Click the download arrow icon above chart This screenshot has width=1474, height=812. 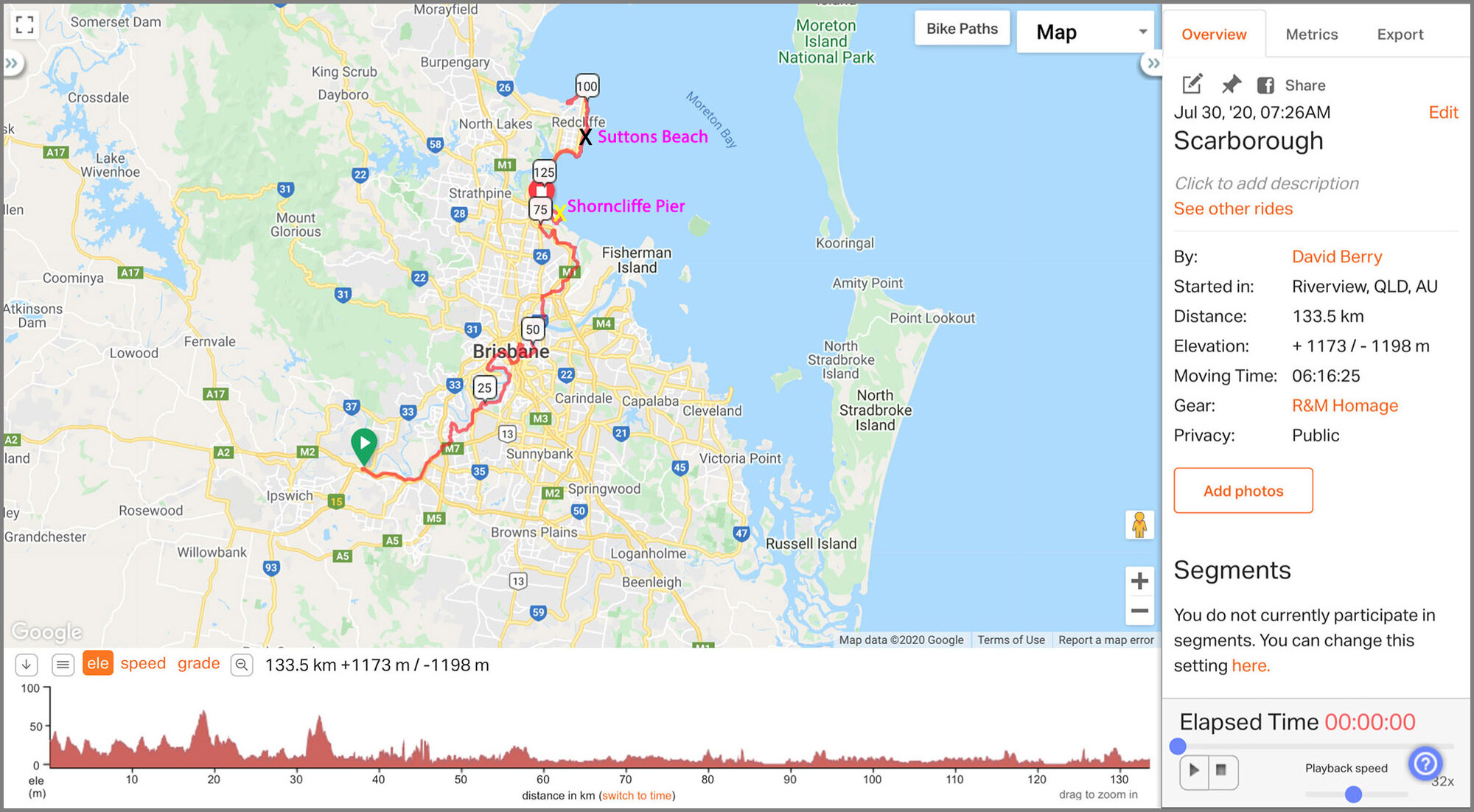[x=27, y=665]
